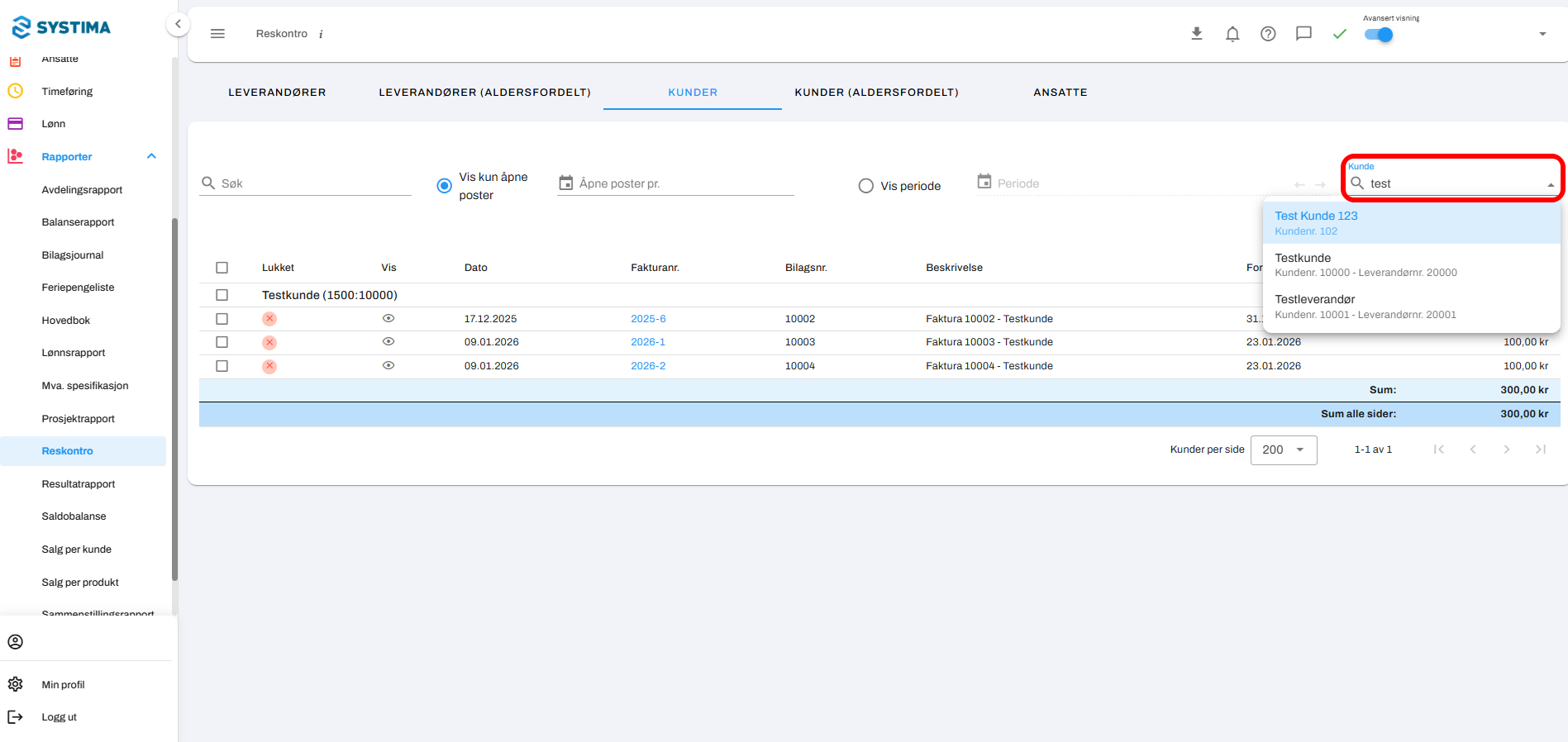The image size is (1568, 742).
Task: Open Hovedbok report
Action: pyautogui.click(x=66, y=321)
